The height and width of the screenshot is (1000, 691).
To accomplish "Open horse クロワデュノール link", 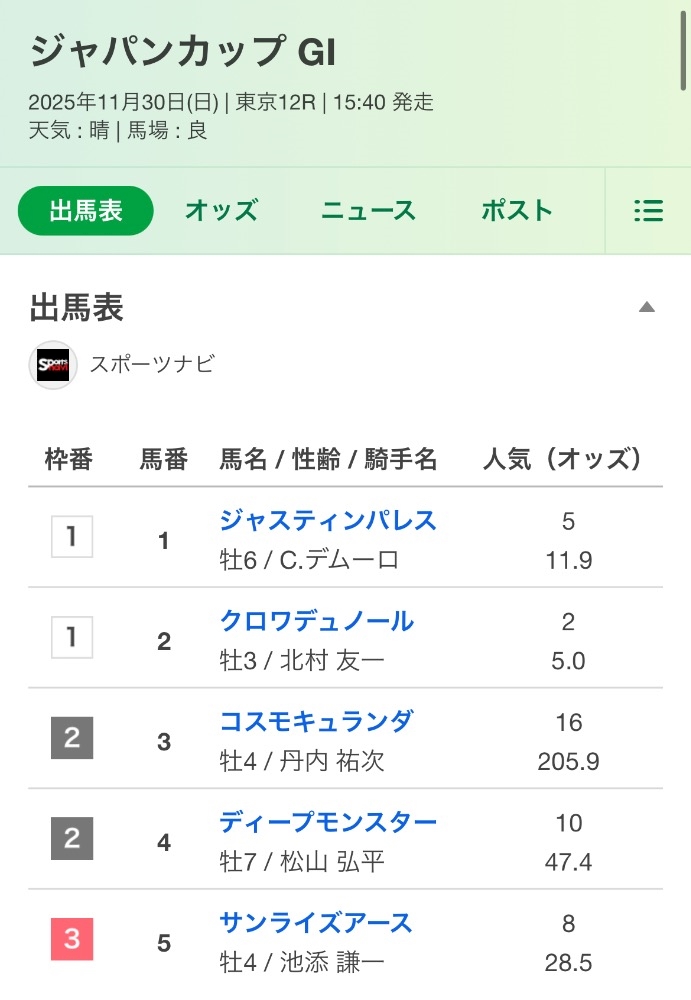I will [x=316, y=621].
